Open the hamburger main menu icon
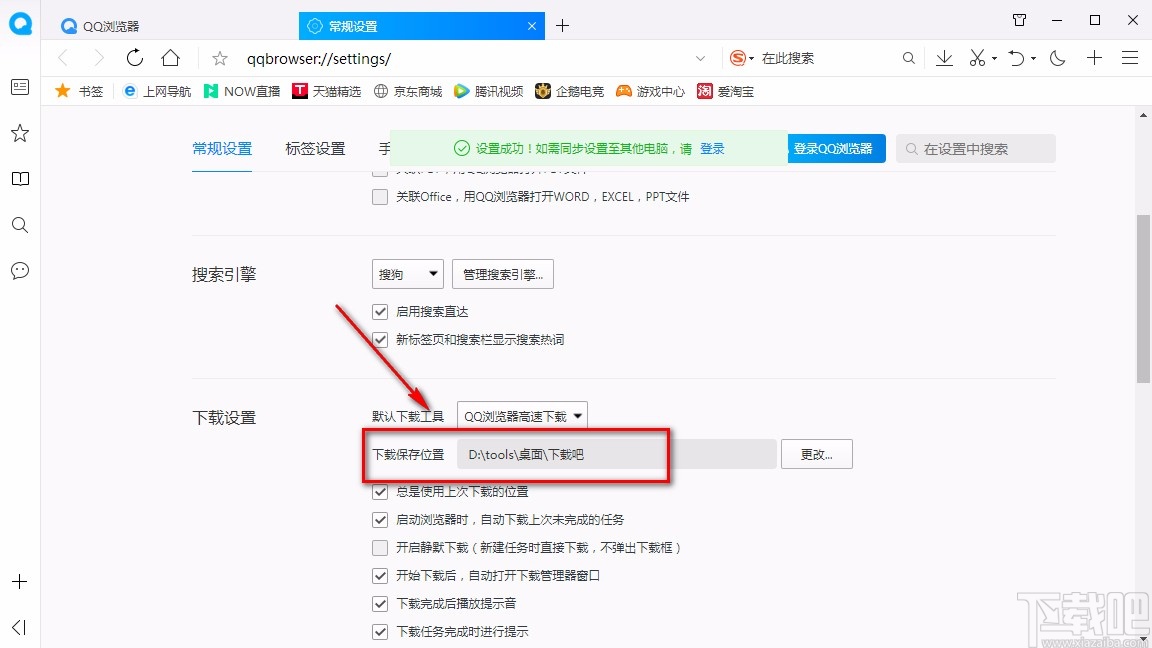Screen dimensions: 1152x648 click(1130, 59)
